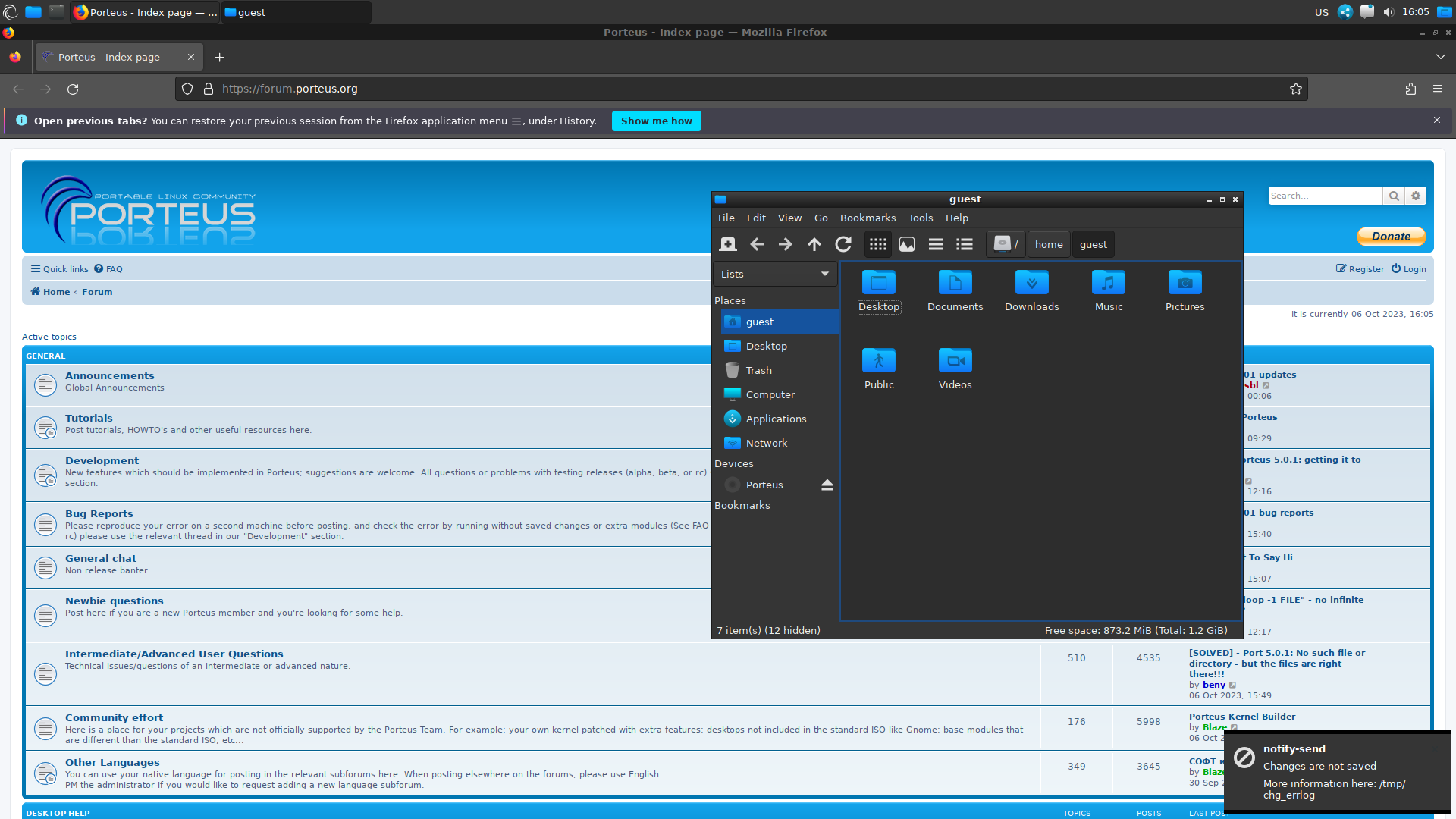Open the Newbie questions forum
This screenshot has height=819, width=1456.
click(x=114, y=601)
